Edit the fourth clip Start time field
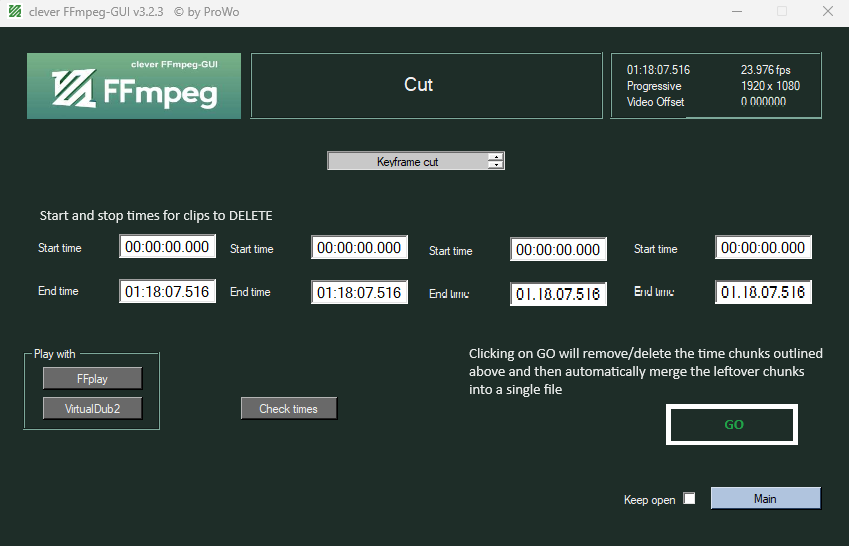 click(763, 248)
